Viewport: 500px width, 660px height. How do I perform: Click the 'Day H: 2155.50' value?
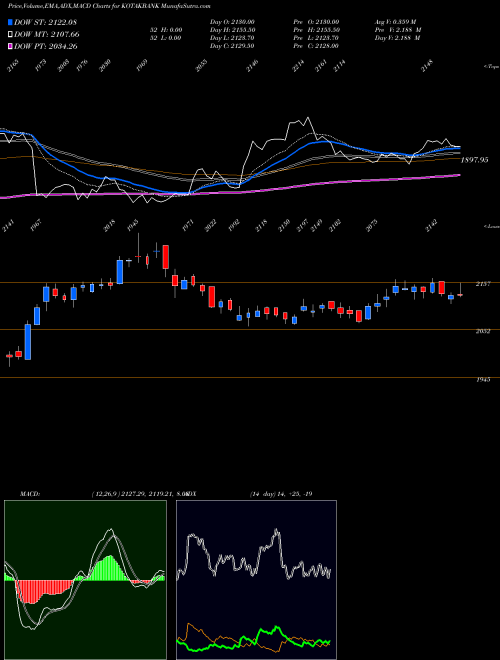(x=232, y=30)
